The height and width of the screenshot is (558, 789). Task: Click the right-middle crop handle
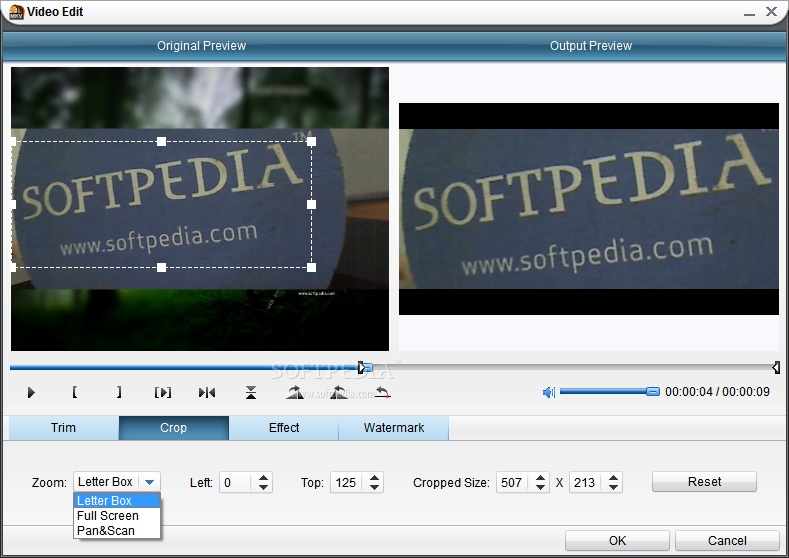(311, 204)
